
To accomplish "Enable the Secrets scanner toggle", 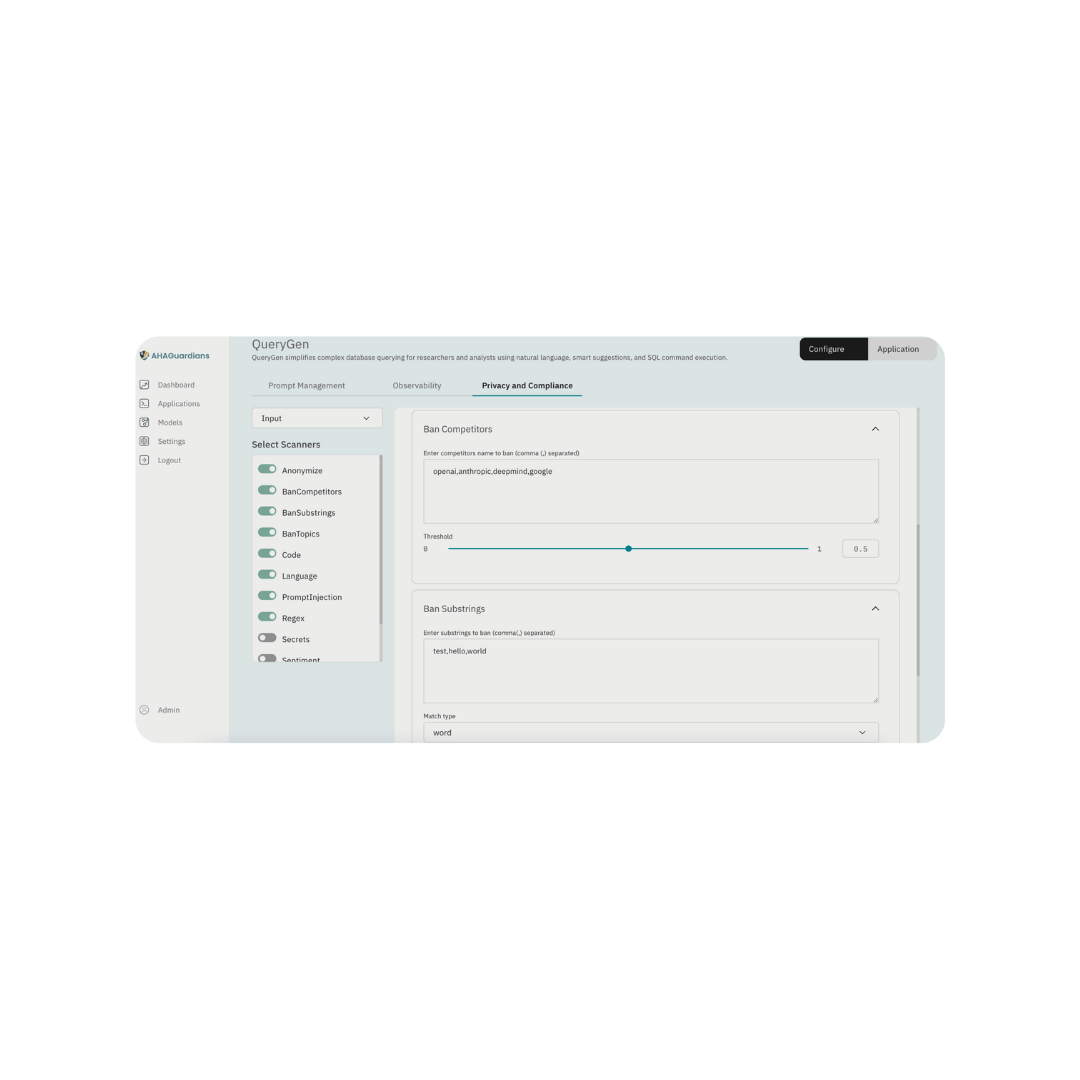I will coord(267,638).
